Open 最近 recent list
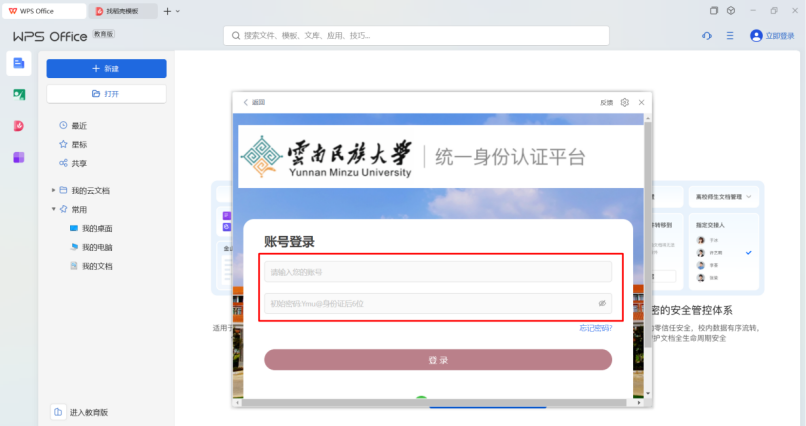806x426 pixels. 79,125
